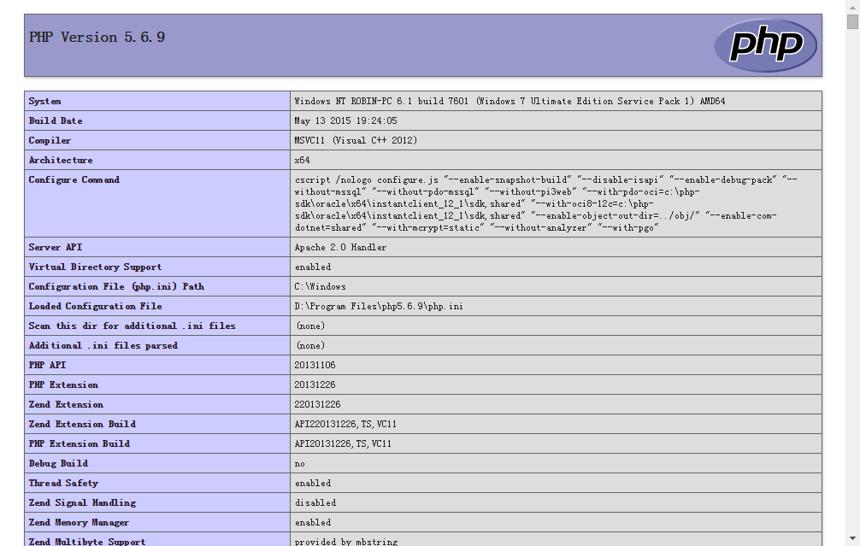The height and width of the screenshot is (546, 860).
Task: Click the PHP Version 5.6.9 heading
Action: click(97, 37)
